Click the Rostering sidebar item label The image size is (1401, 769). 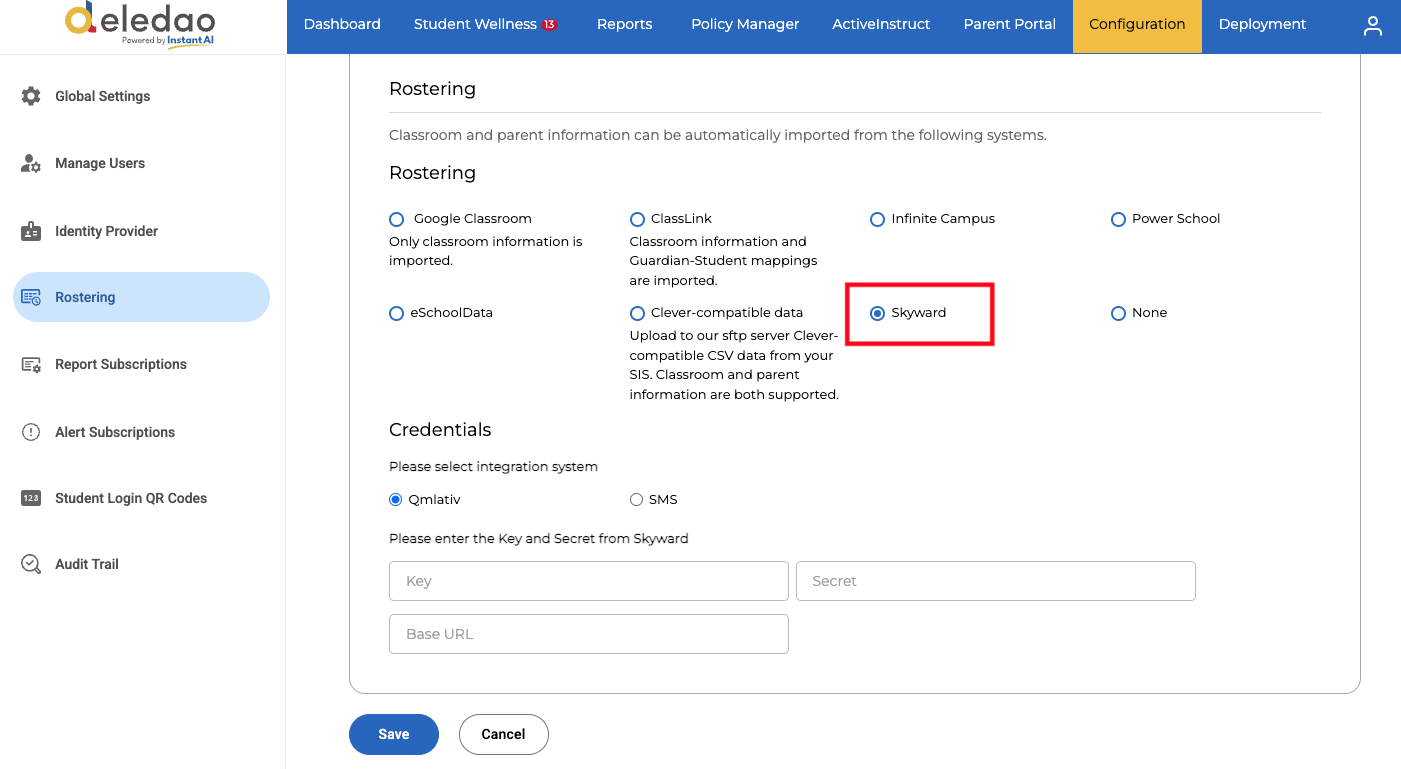[x=85, y=297]
